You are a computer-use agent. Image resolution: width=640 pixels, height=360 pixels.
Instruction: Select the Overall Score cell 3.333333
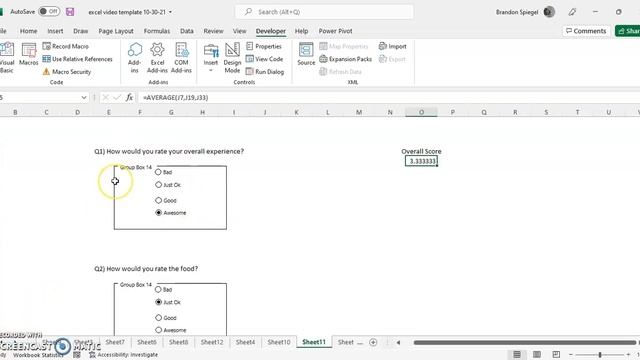pyautogui.click(x=421, y=161)
